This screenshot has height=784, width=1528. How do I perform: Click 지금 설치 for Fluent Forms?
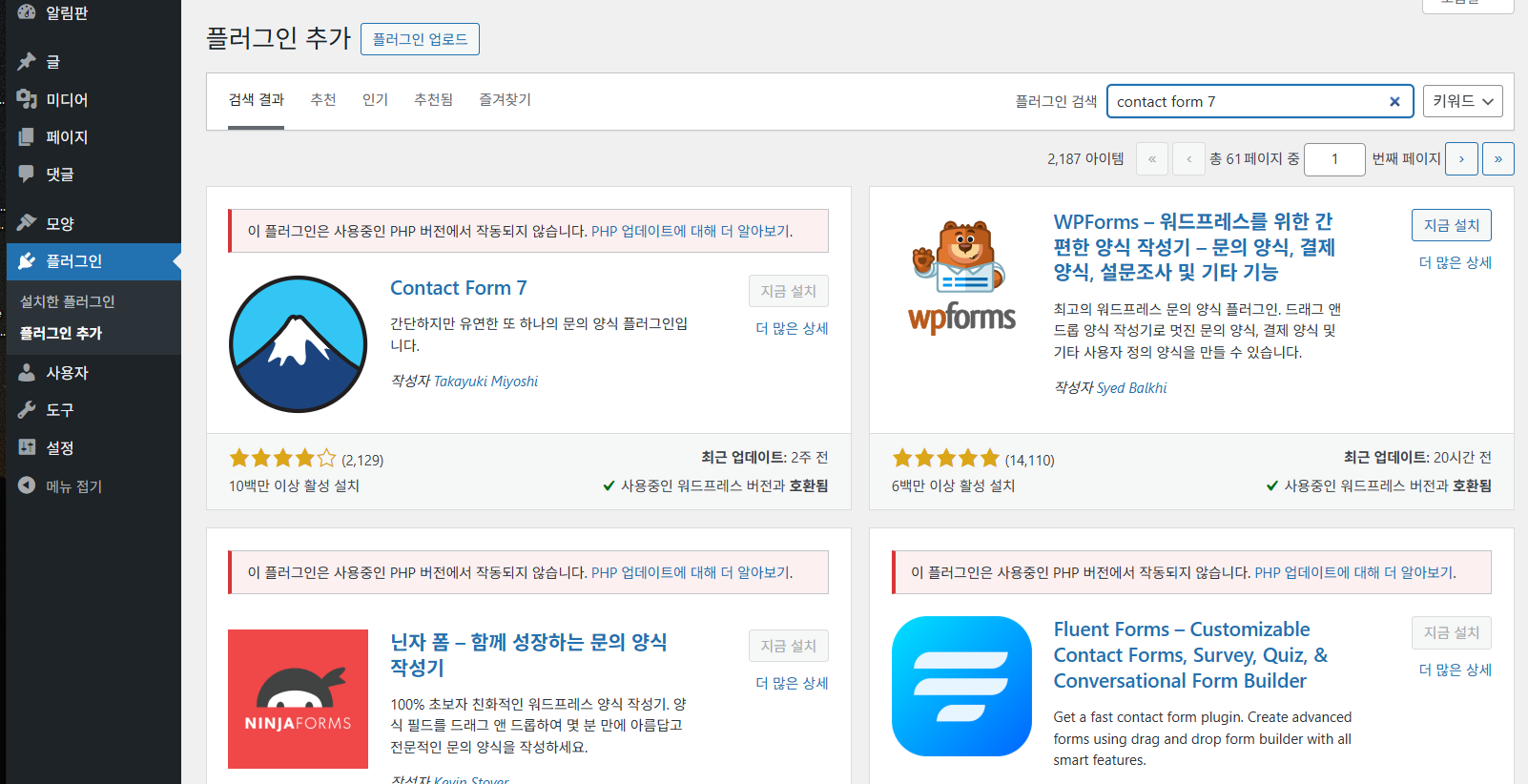coord(1451,632)
